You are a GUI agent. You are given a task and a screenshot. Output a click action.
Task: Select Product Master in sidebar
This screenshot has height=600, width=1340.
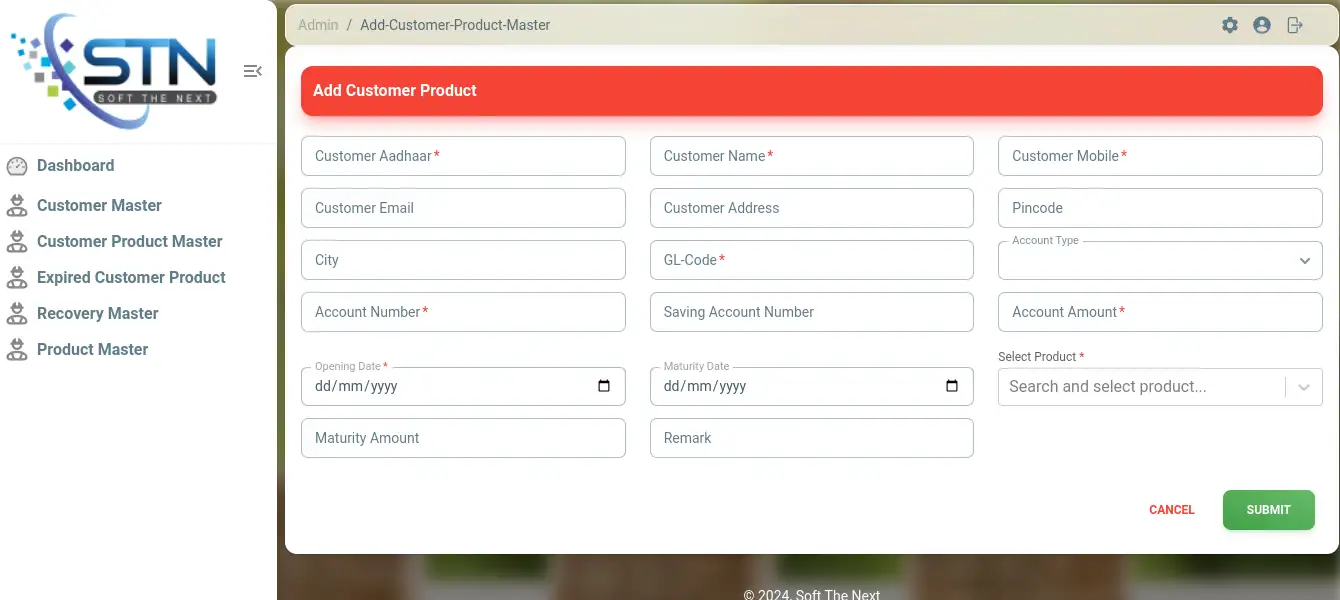pos(92,350)
